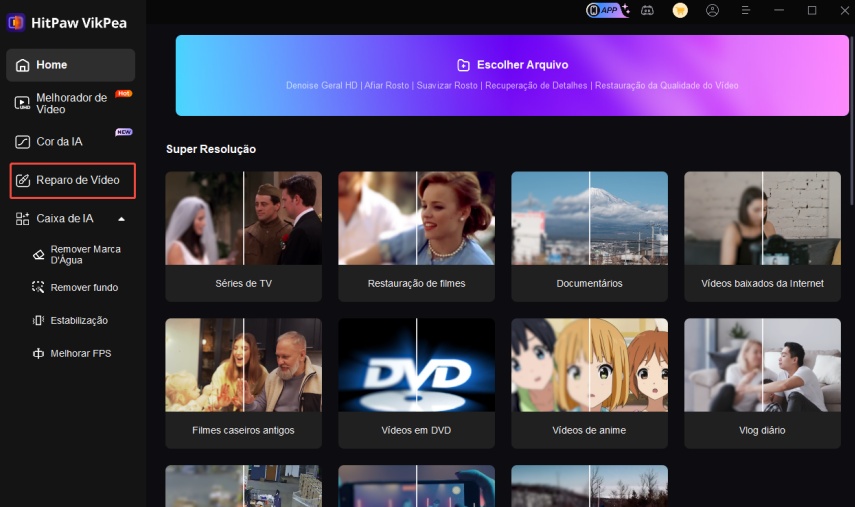The width and height of the screenshot is (855, 507).
Task: Click the Vídeos em DVD label
Action: click(x=416, y=430)
